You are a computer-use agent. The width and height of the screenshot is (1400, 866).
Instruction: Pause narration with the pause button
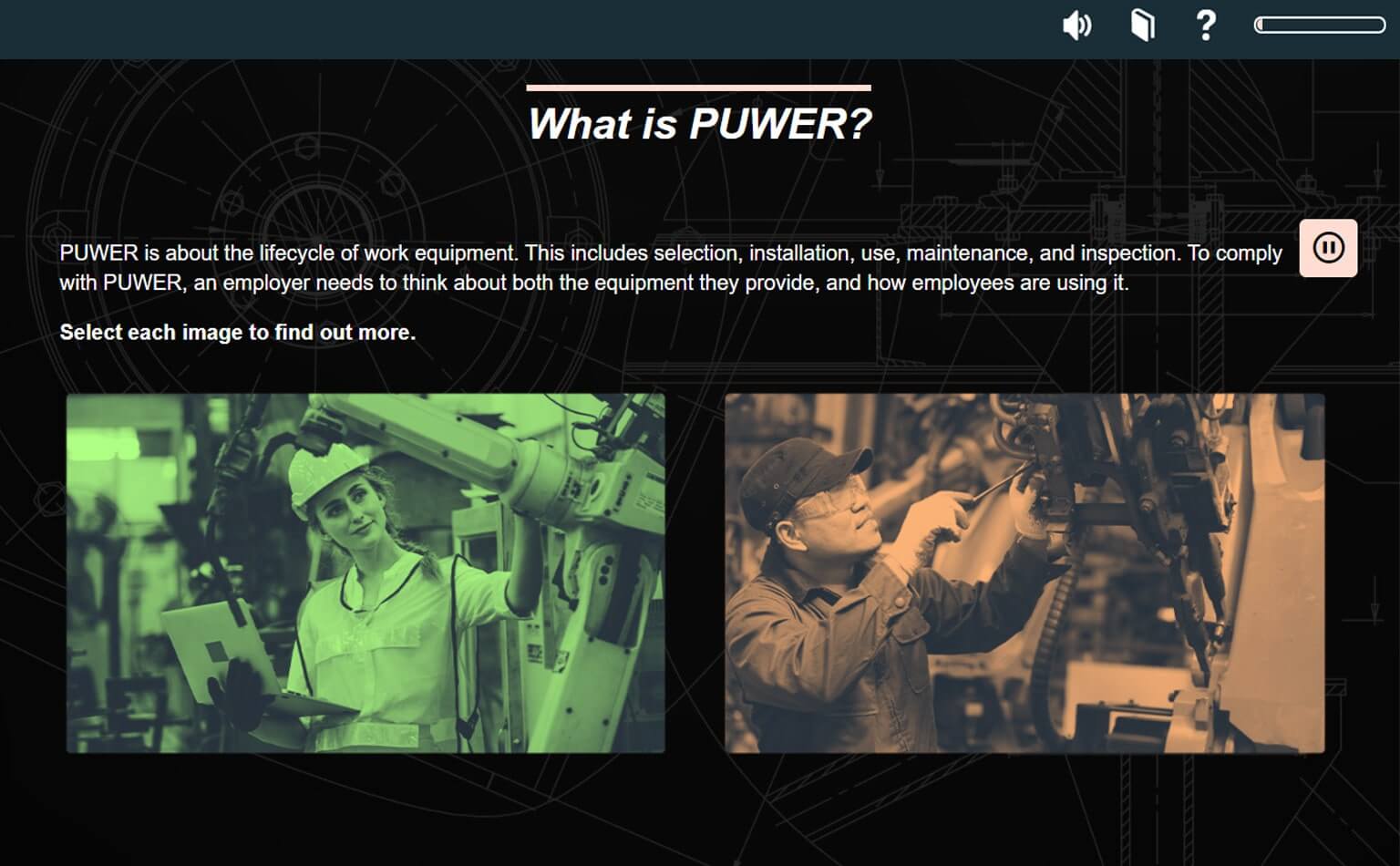pyautogui.click(x=1328, y=248)
